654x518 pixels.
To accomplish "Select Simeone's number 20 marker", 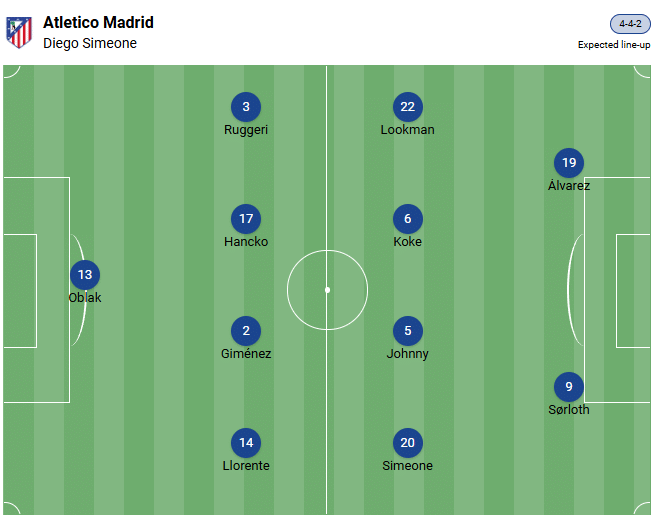I will [x=407, y=443].
